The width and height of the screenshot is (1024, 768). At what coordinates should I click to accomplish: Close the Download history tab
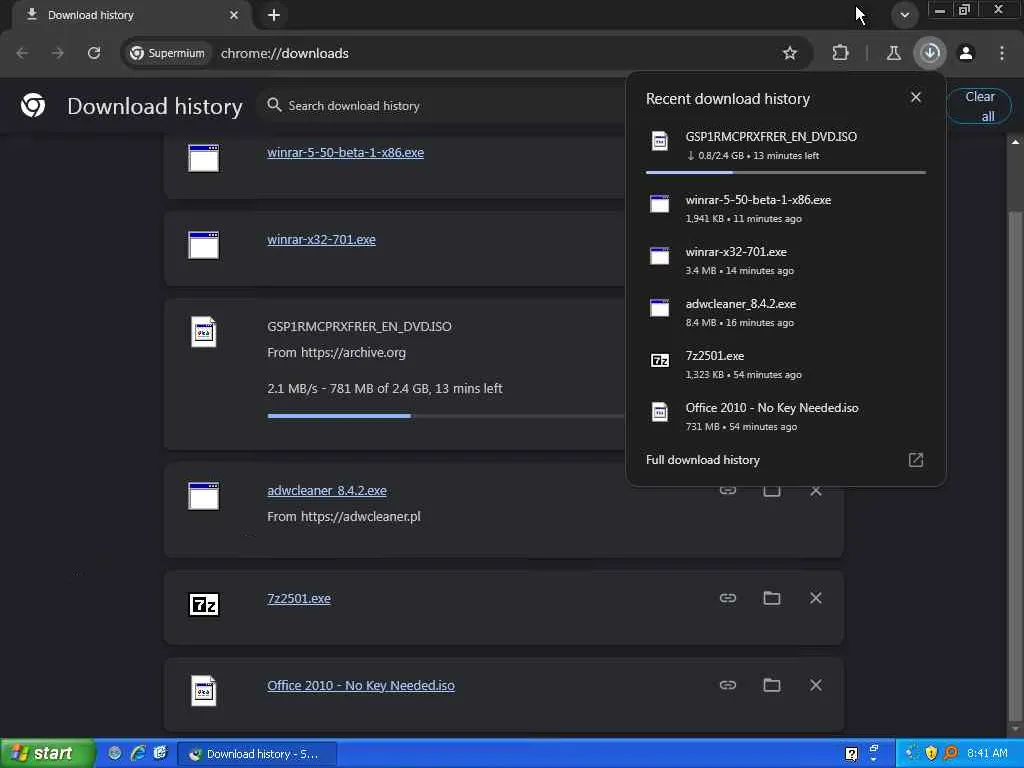234,15
